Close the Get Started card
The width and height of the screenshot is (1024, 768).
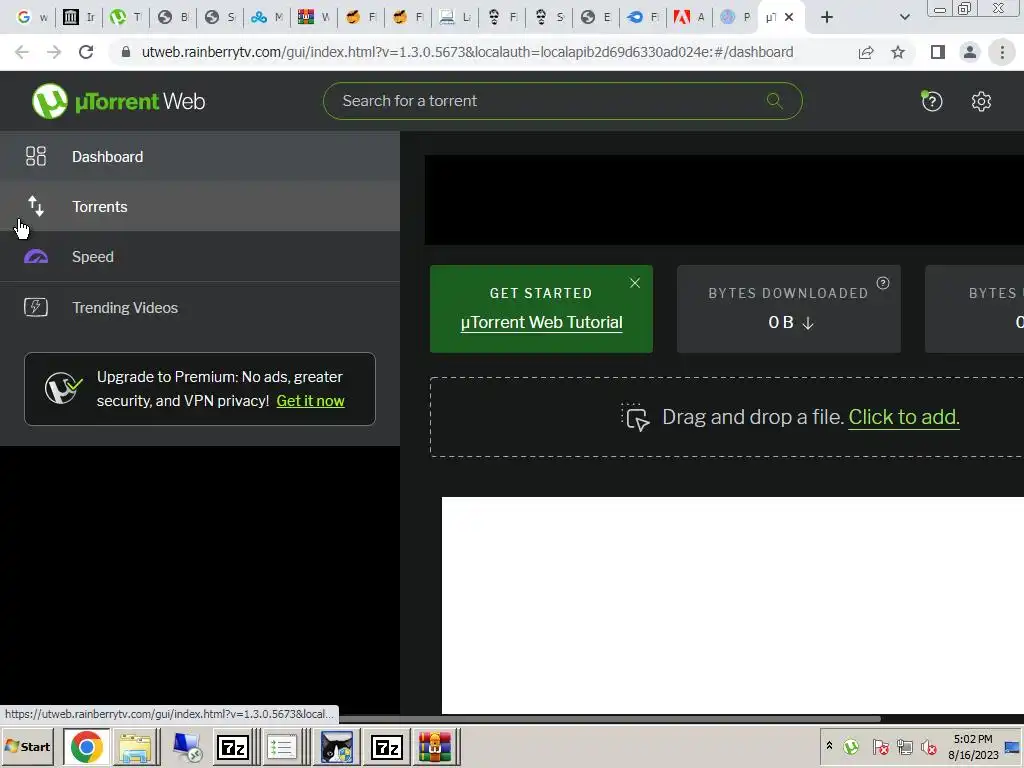click(635, 283)
